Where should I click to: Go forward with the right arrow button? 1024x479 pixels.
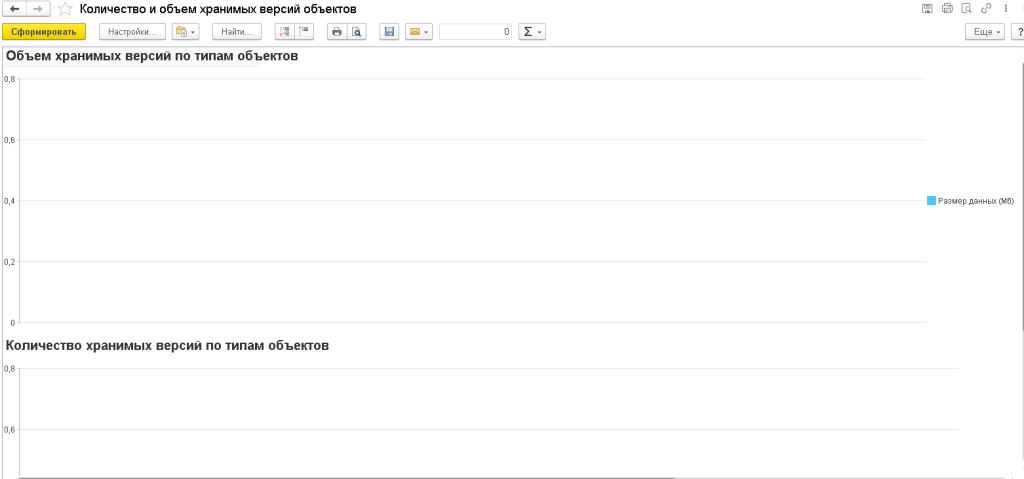pos(38,9)
